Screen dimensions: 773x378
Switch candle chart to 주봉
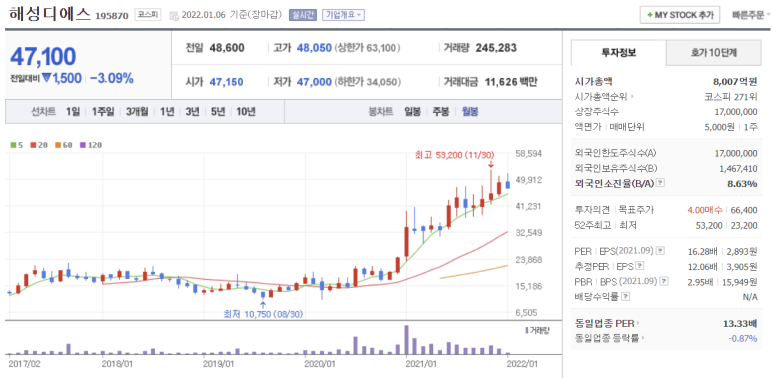pos(441,111)
